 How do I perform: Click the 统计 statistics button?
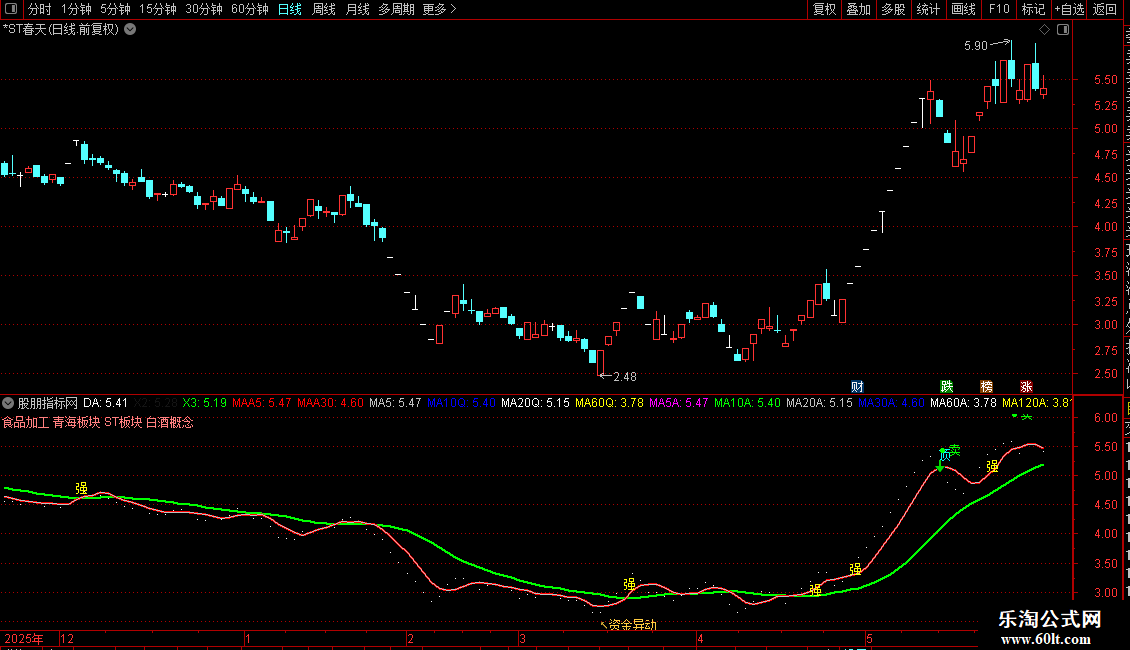coord(928,9)
